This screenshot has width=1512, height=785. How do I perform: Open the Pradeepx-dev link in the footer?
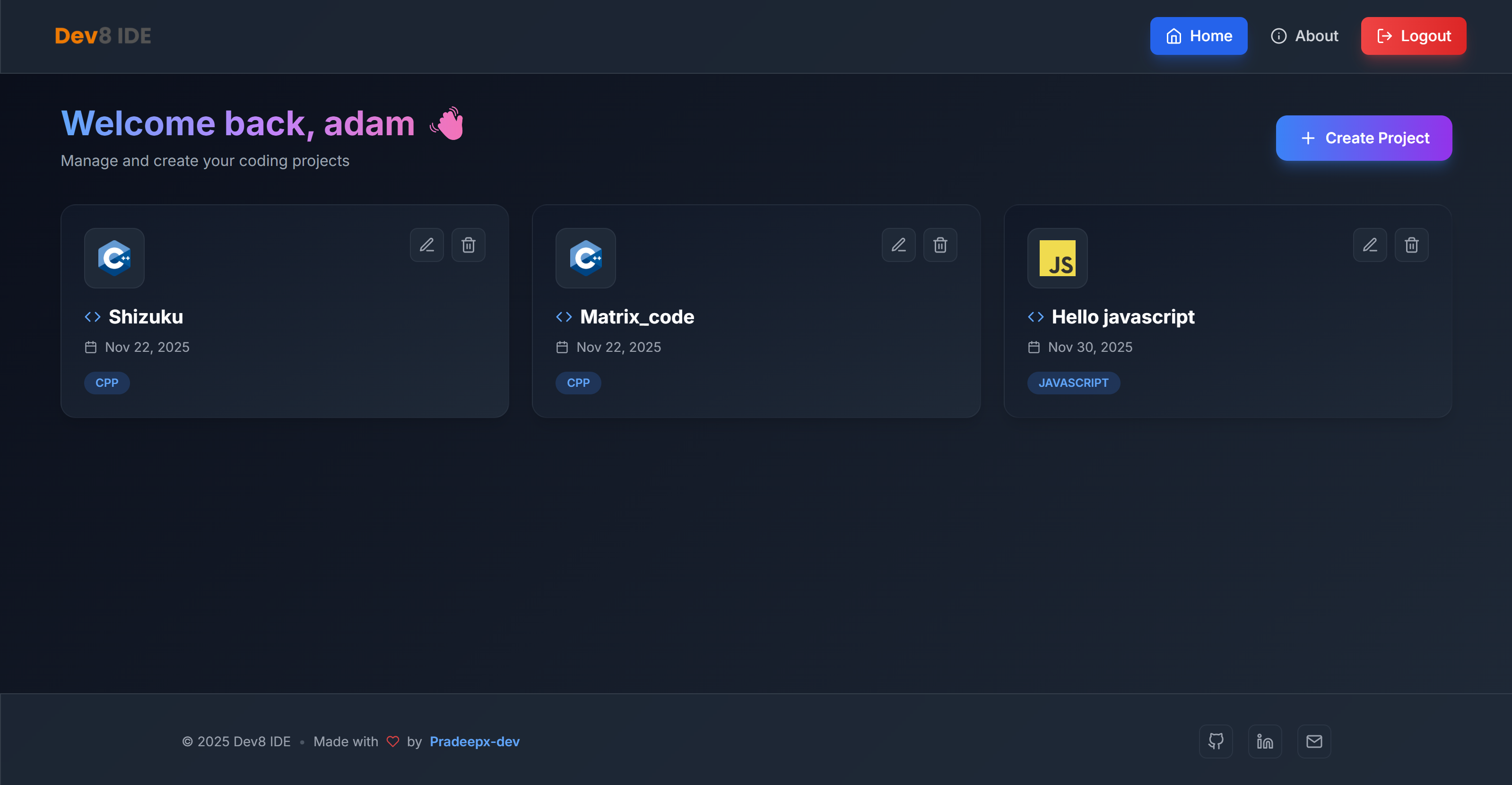[x=474, y=741]
